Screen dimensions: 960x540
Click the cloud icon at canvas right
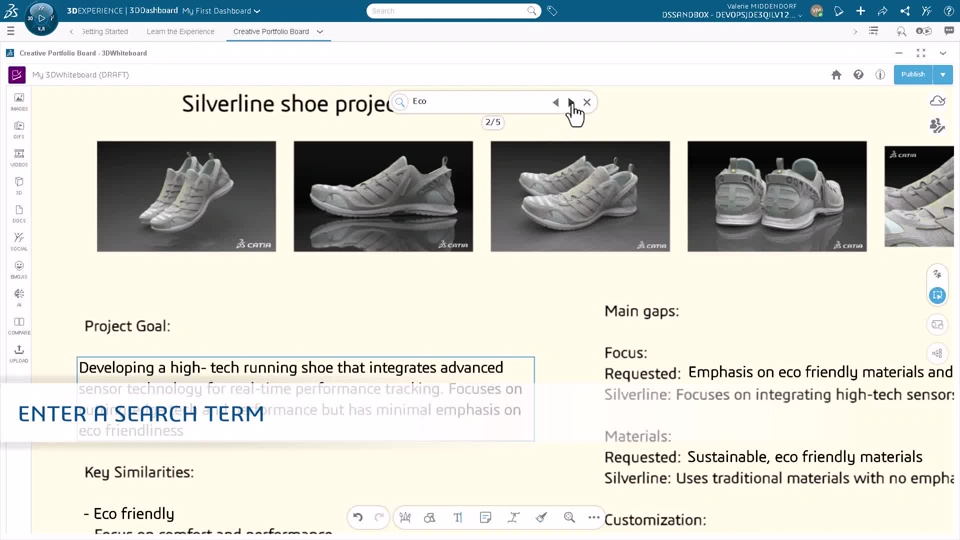coord(937,101)
